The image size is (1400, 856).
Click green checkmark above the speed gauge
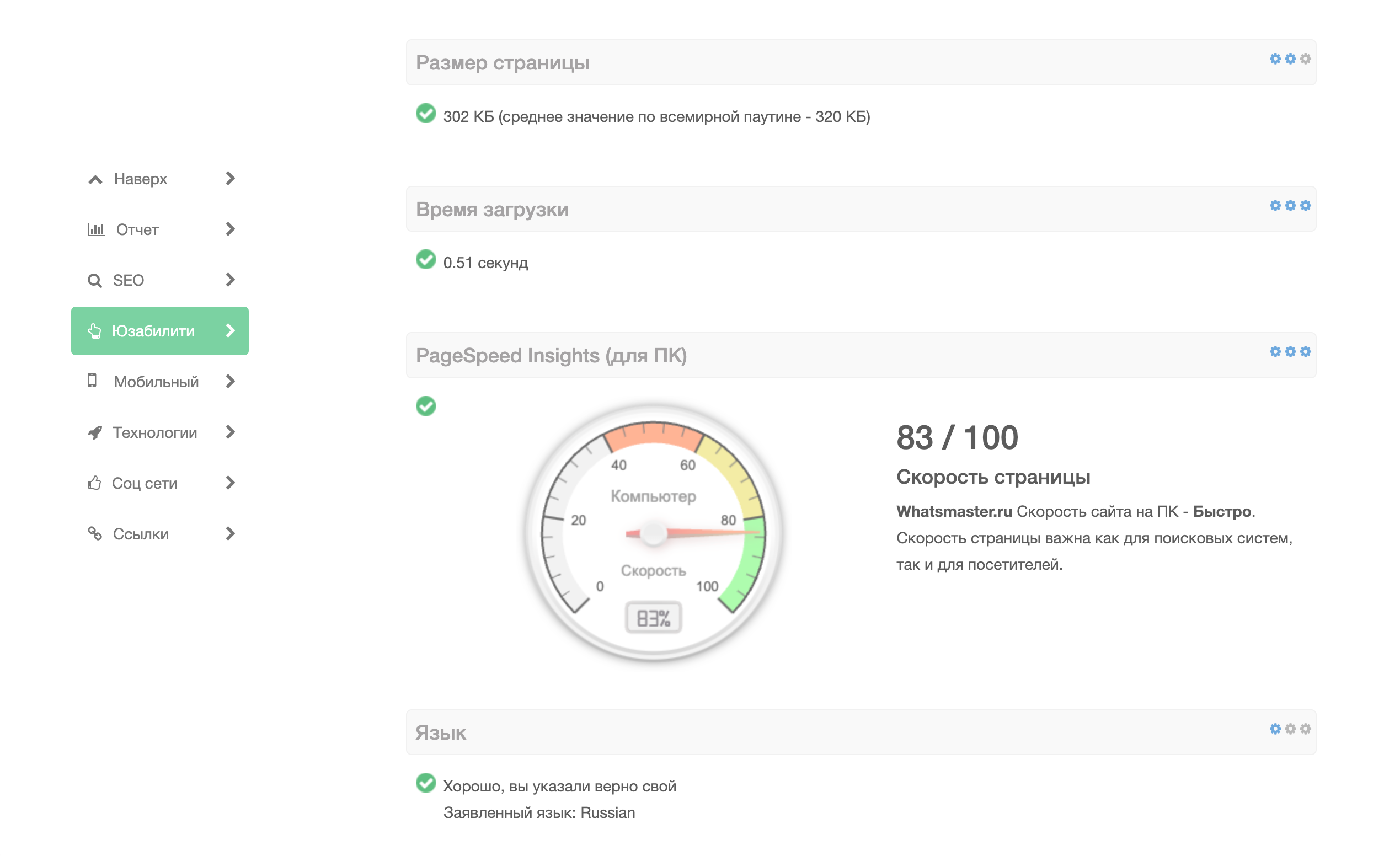(x=425, y=406)
